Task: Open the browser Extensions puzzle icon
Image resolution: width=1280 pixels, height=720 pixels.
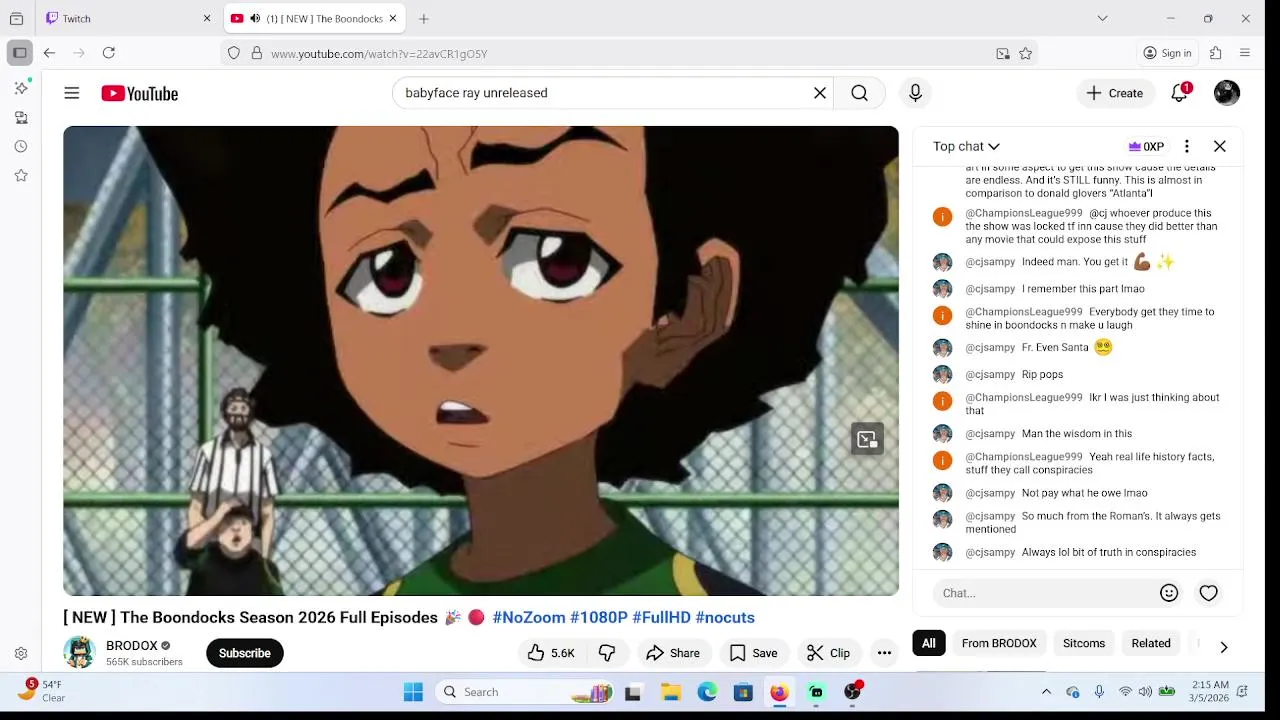Action: tap(1216, 53)
